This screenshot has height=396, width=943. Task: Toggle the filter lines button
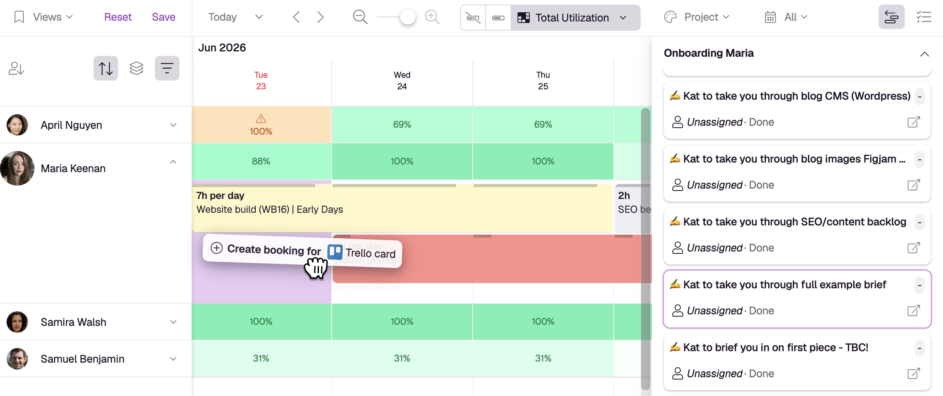(167, 69)
